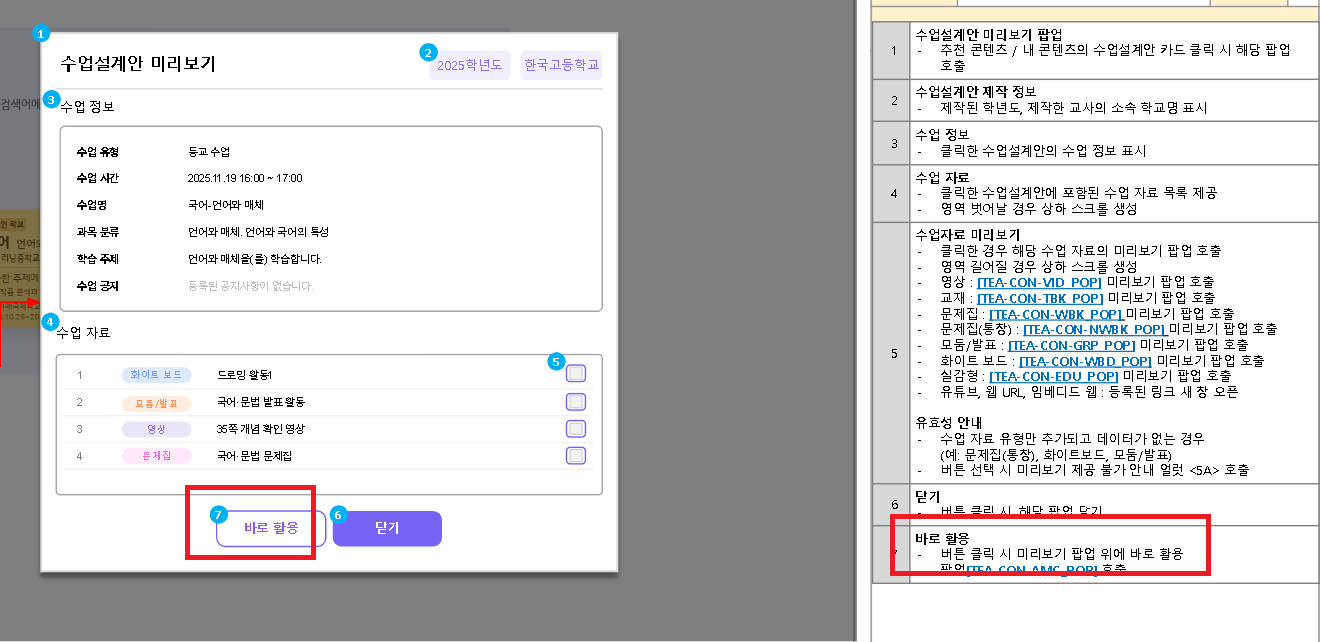Click preview icon for 35쪽 개념 확인 영상
1320x642 pixels.
(576, 429)
